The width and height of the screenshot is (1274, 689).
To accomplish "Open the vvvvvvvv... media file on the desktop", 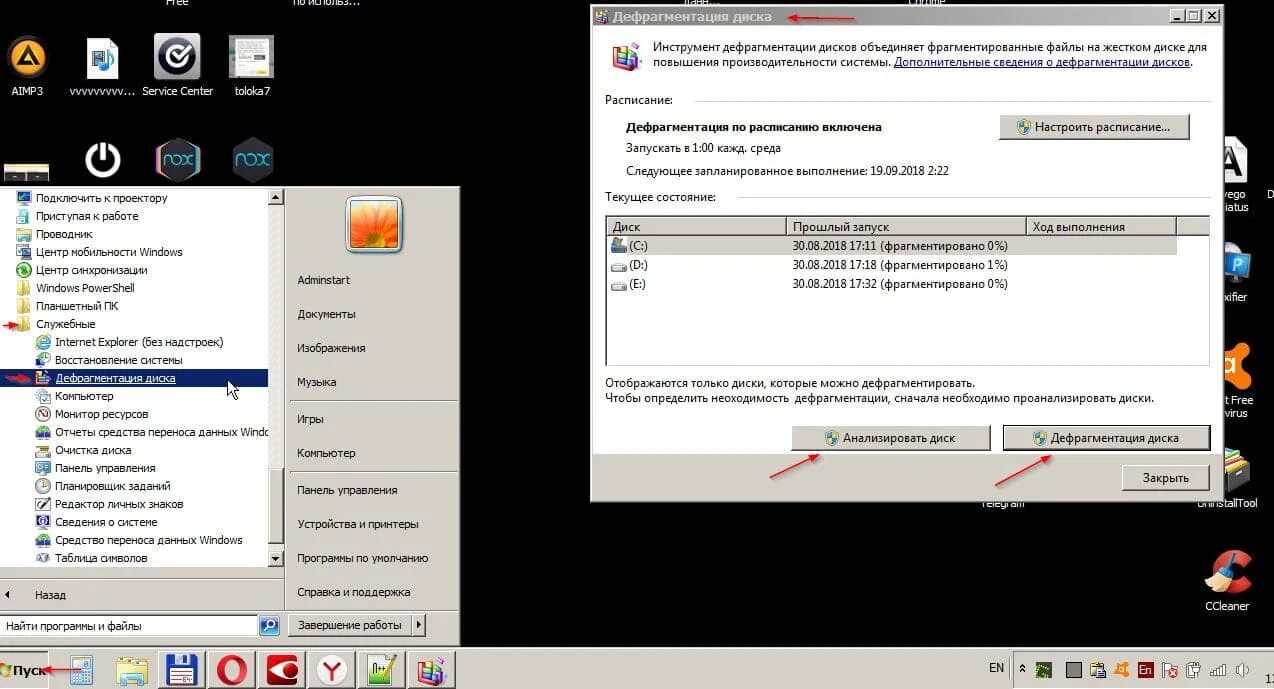I will tap(102, 66).
